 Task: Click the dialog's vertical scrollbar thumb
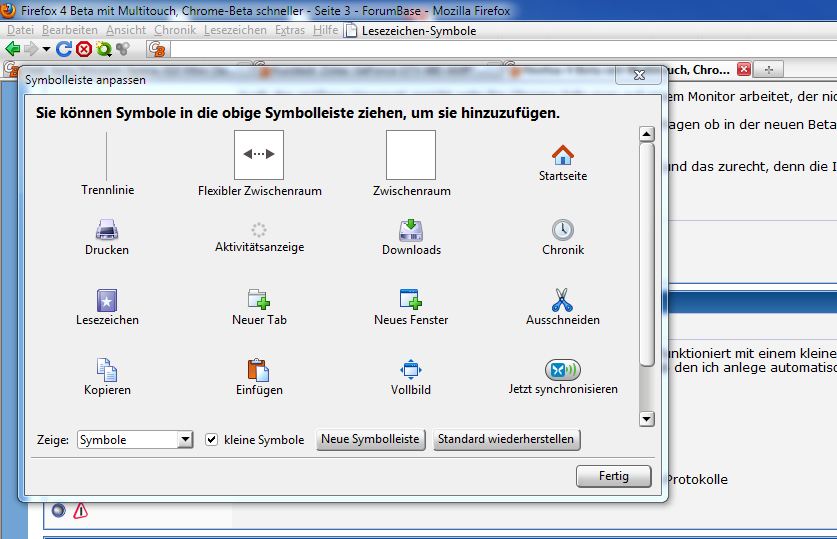click(646, 255)
